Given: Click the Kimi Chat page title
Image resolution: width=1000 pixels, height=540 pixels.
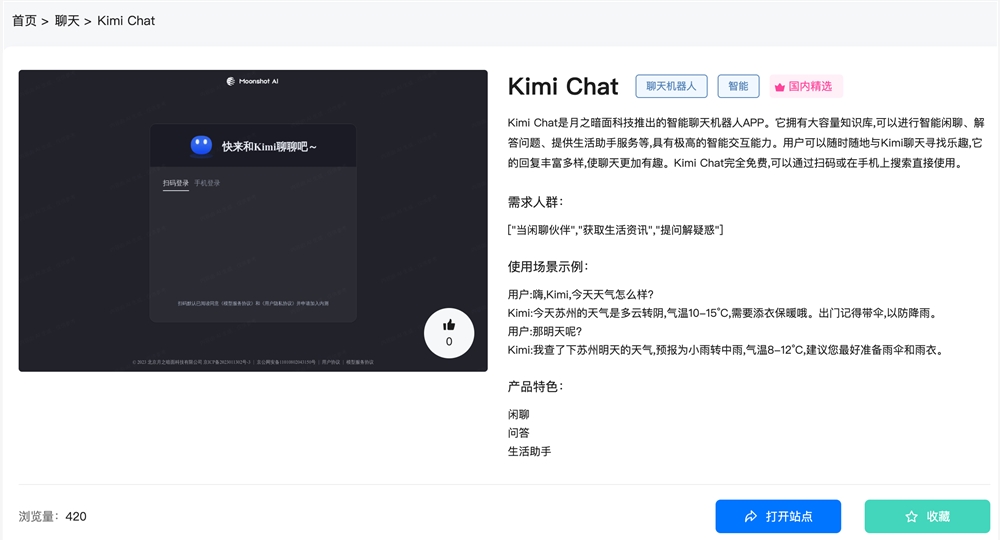Looking at the screenshot, I should pos(563,86).
